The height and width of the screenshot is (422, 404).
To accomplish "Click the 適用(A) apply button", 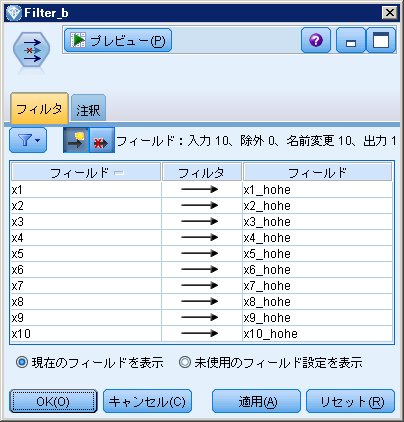I will click(x=257, y=401).
